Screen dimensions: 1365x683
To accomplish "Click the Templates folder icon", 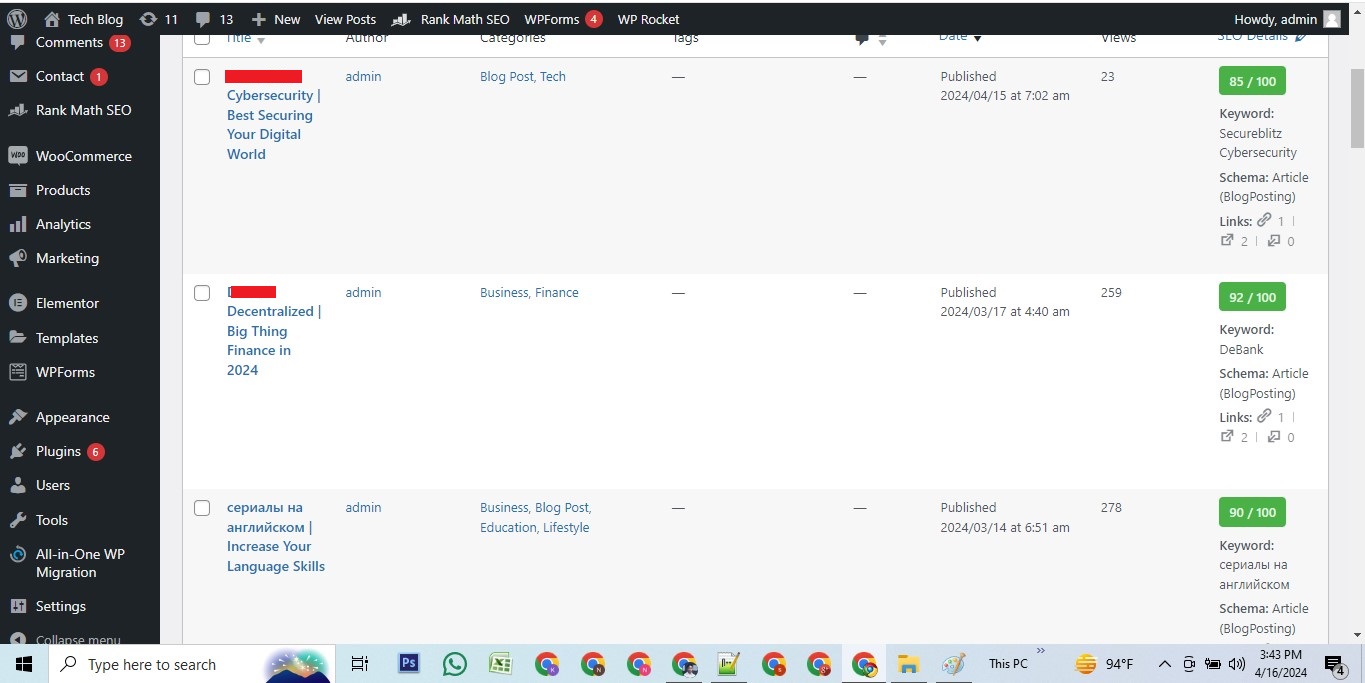I will pyautogui.click(x=17, y=338).
